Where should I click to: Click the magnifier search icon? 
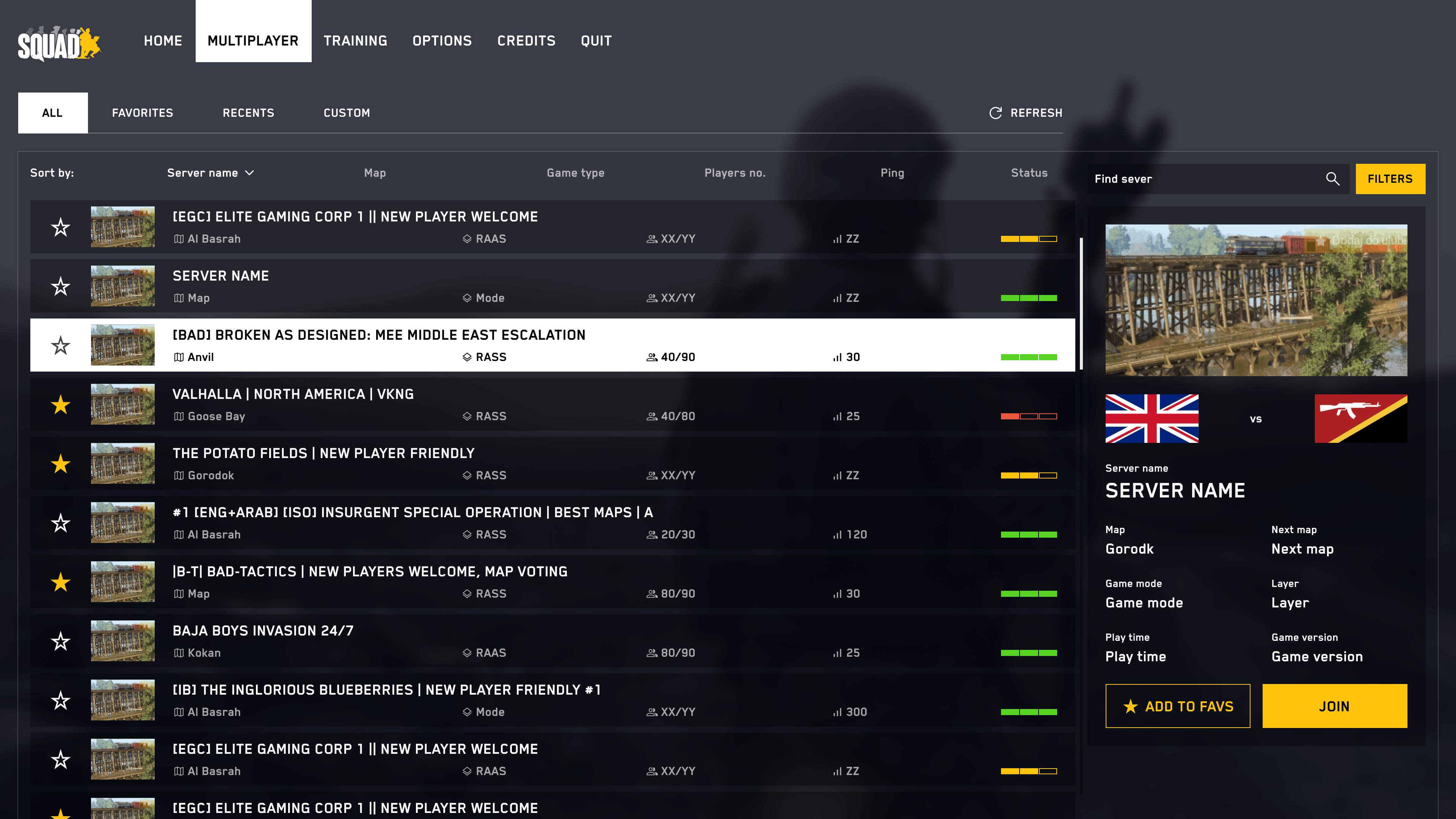(1332, 179)
